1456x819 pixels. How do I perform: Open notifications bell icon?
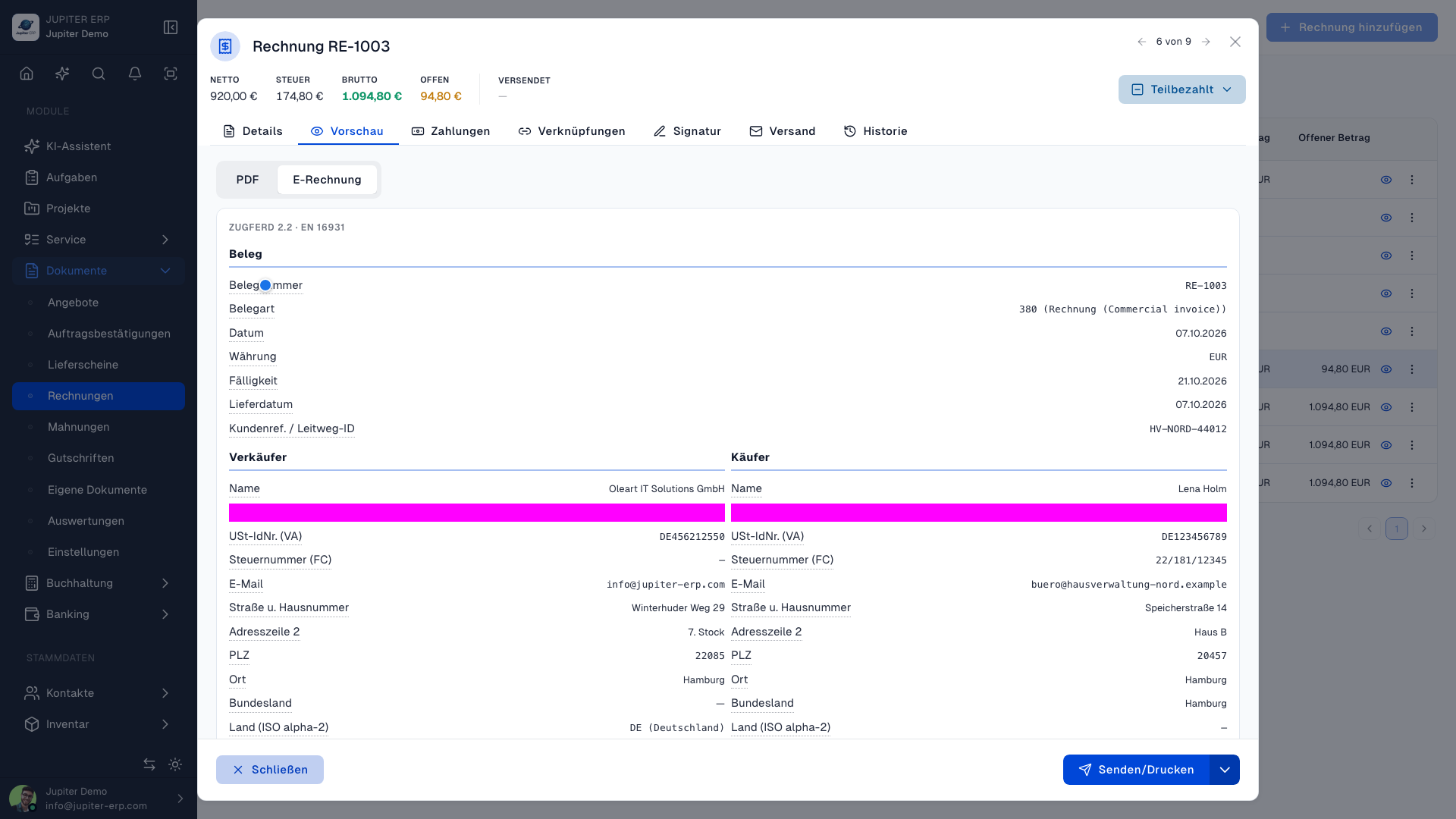click(135, 74)
